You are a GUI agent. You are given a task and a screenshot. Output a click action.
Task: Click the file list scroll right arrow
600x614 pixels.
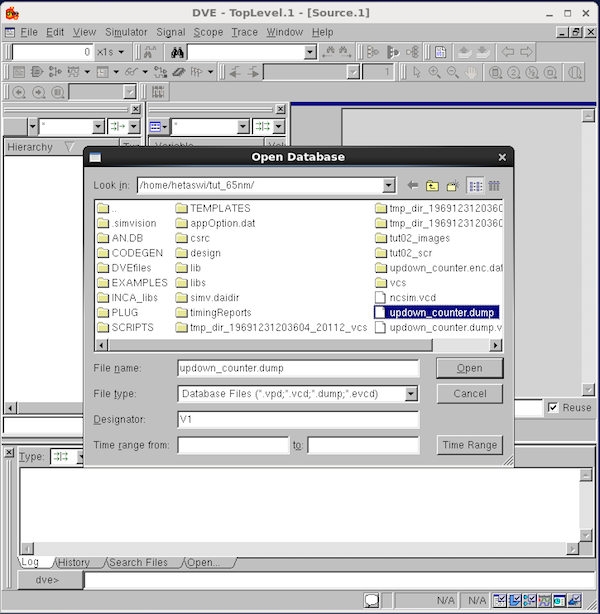pos(495,345)
